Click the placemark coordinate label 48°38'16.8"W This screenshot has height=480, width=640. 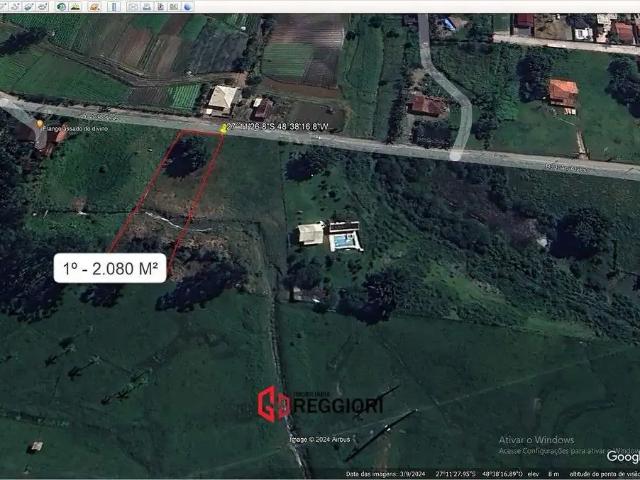[302, 127]
